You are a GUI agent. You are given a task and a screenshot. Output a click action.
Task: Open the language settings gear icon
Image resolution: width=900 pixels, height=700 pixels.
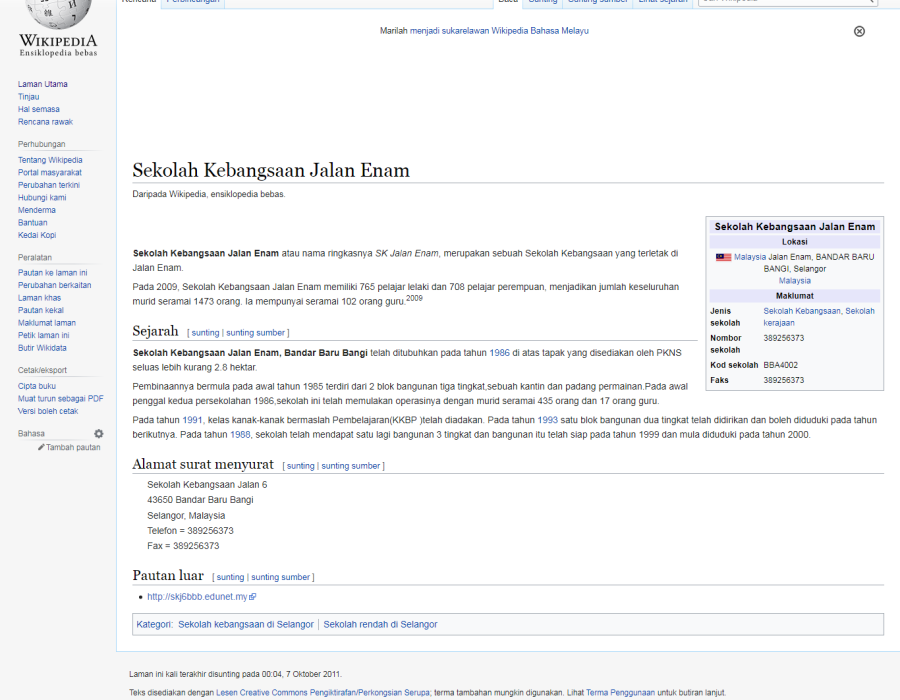(99, 434)
